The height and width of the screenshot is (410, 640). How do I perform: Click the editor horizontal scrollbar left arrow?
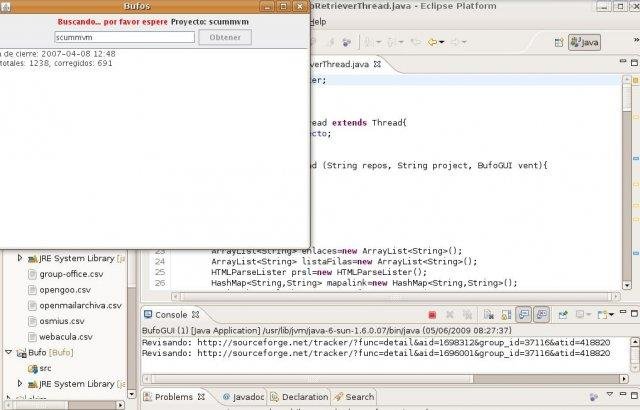point(175,297)
